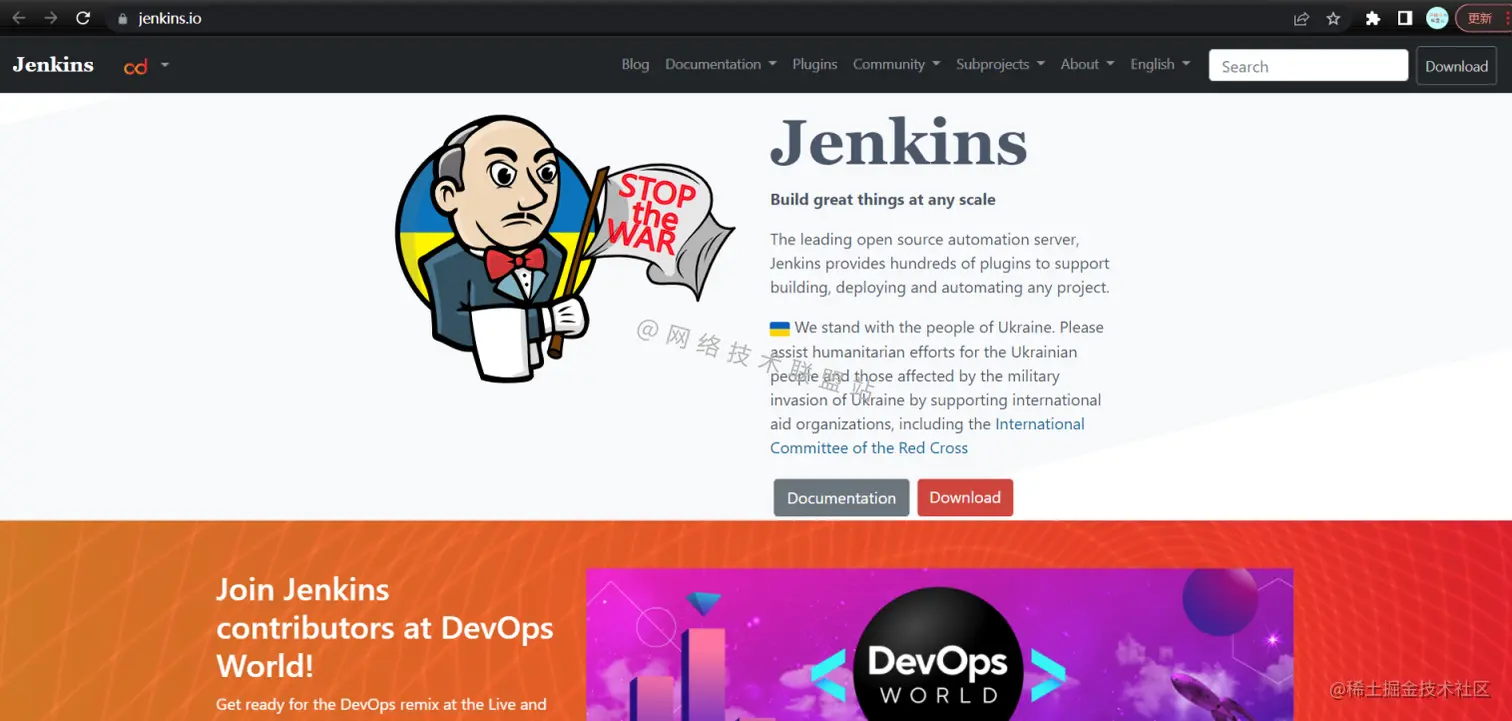The width and height of the screenshot is (1512, 721).
Task: Click inside the Search input field
Action: pyautogui.click(x=1308, y=65)
